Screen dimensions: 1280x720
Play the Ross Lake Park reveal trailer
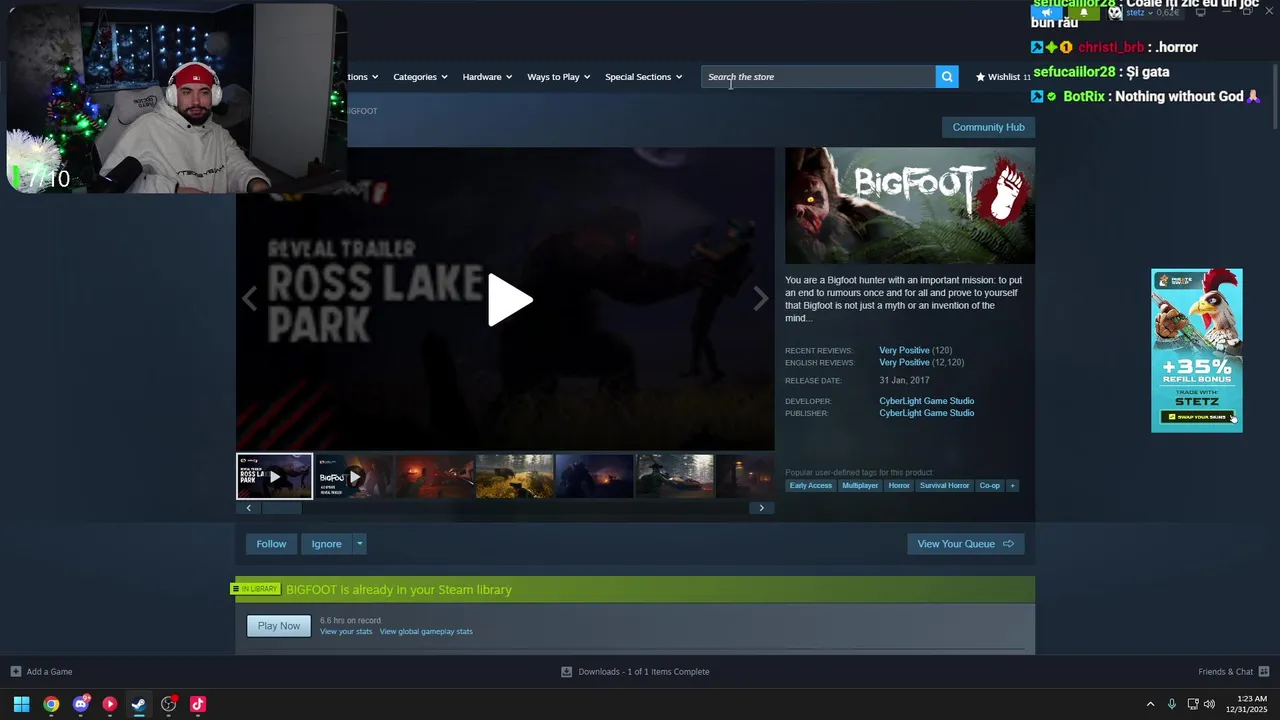coord(509,300)
